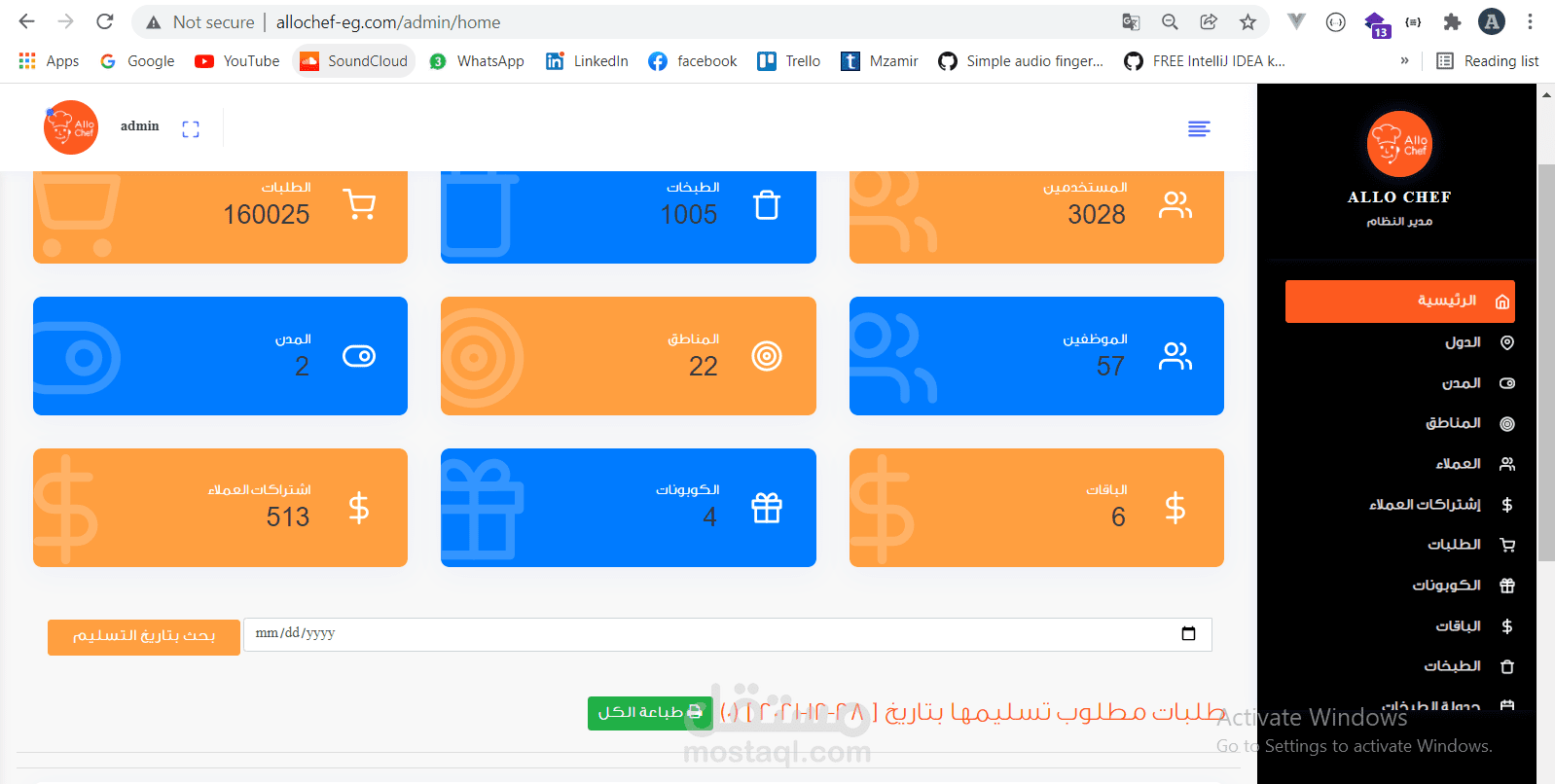Click dollar icon on packages 6 card
Screen dimensions: 1555x784
(x=1175, y=508)
